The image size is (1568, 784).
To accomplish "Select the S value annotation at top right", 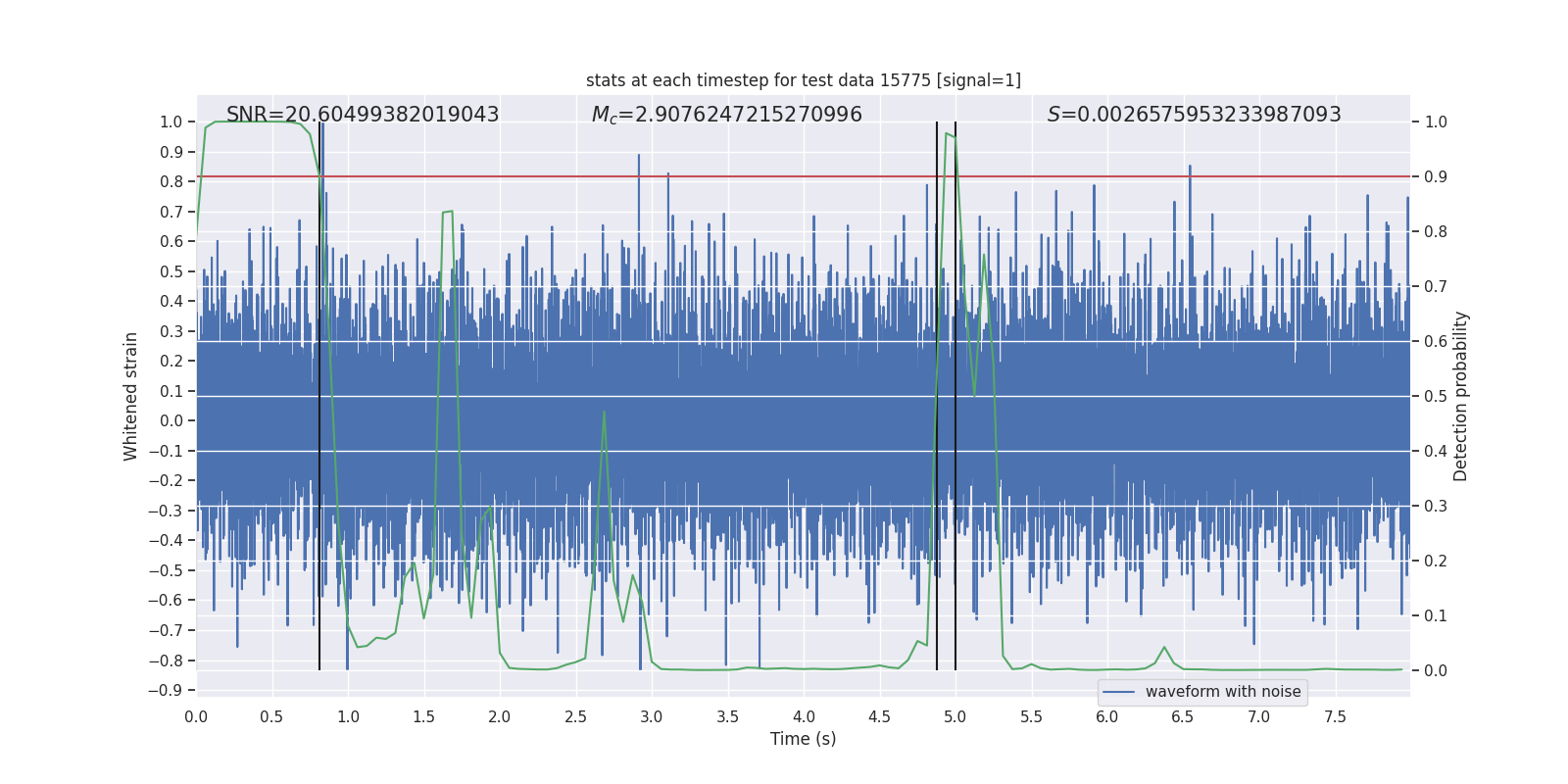I will coord(1194,115).
